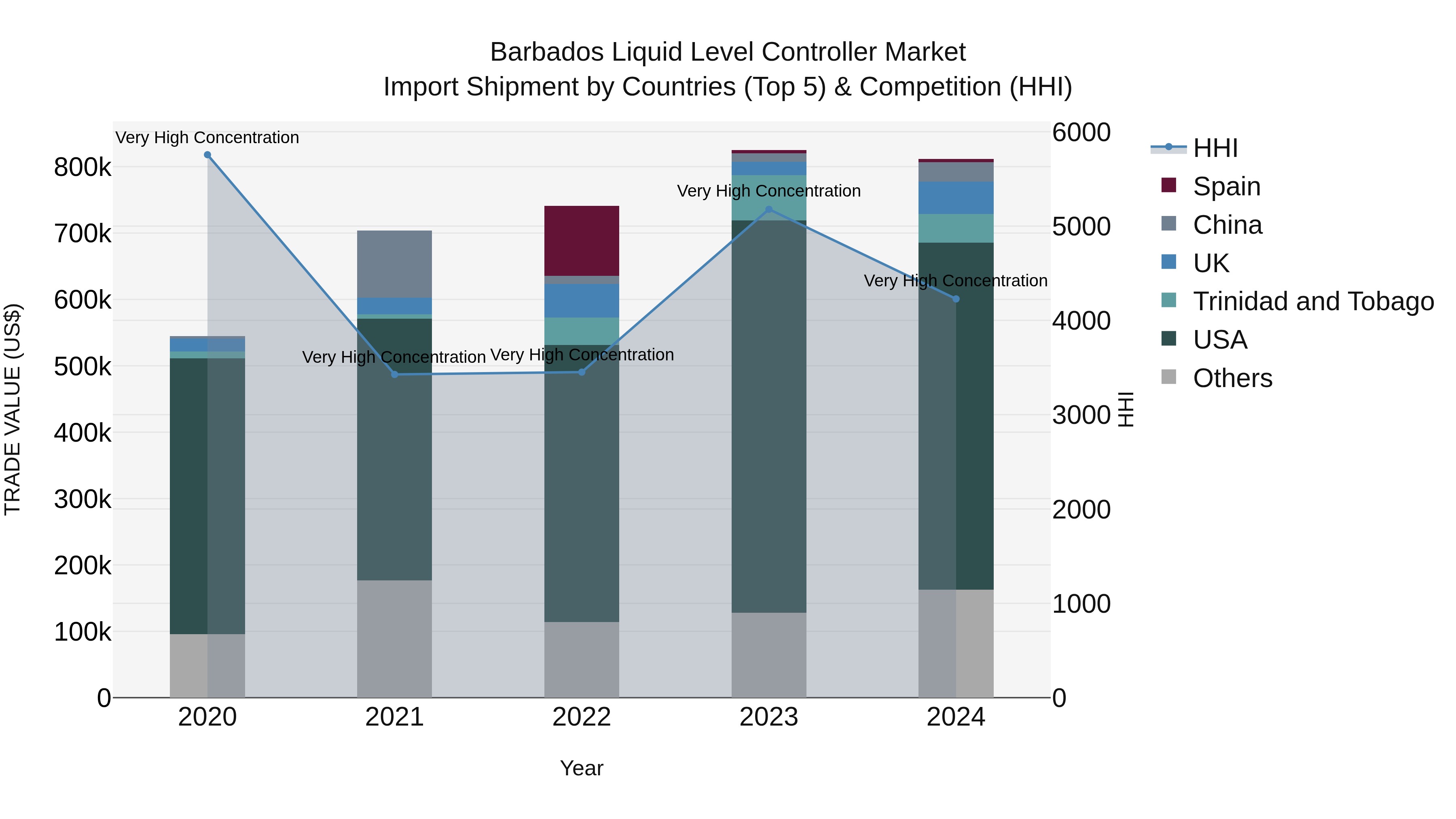Select the 2024 USA bar segment
This screenshot has width=1456, height=819.
pos(956,417)
